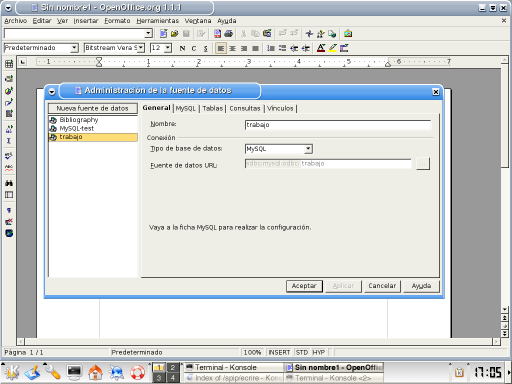Viewport: 512px width, 384px height.
Task: Click the Print document icon
Action: tap(228, 33)
